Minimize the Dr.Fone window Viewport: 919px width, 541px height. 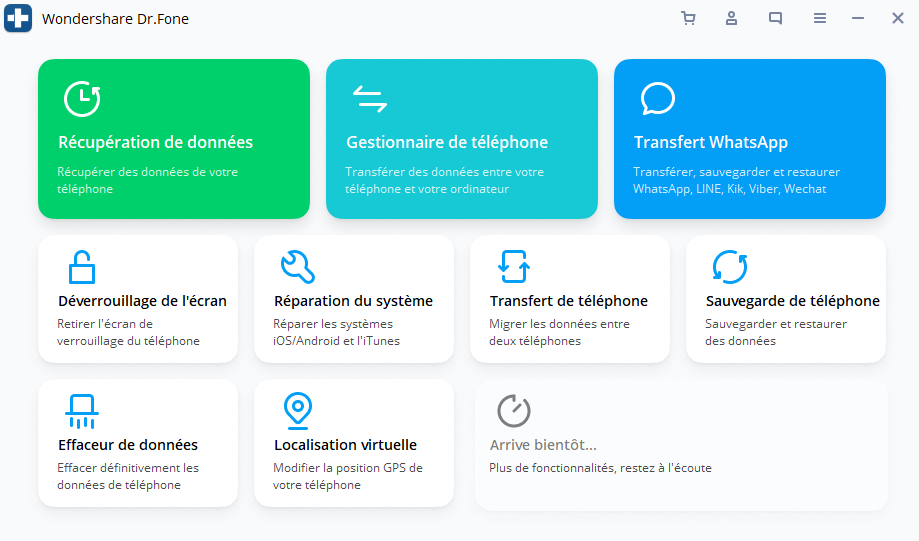coord(857,18)
